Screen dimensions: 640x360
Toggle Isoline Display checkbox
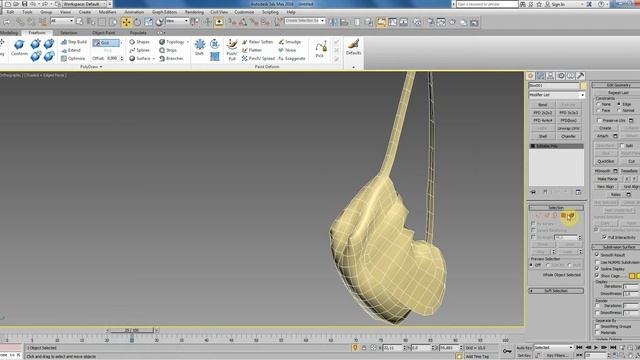(x=597, y=269)
